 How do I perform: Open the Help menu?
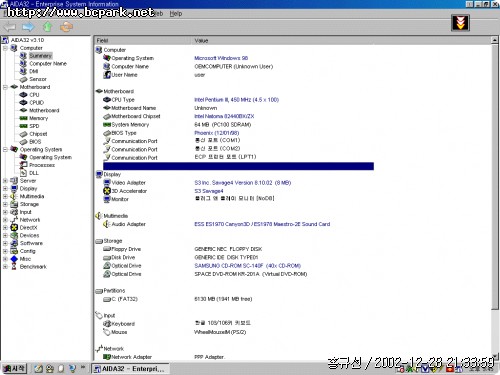[x=176, y=14]
